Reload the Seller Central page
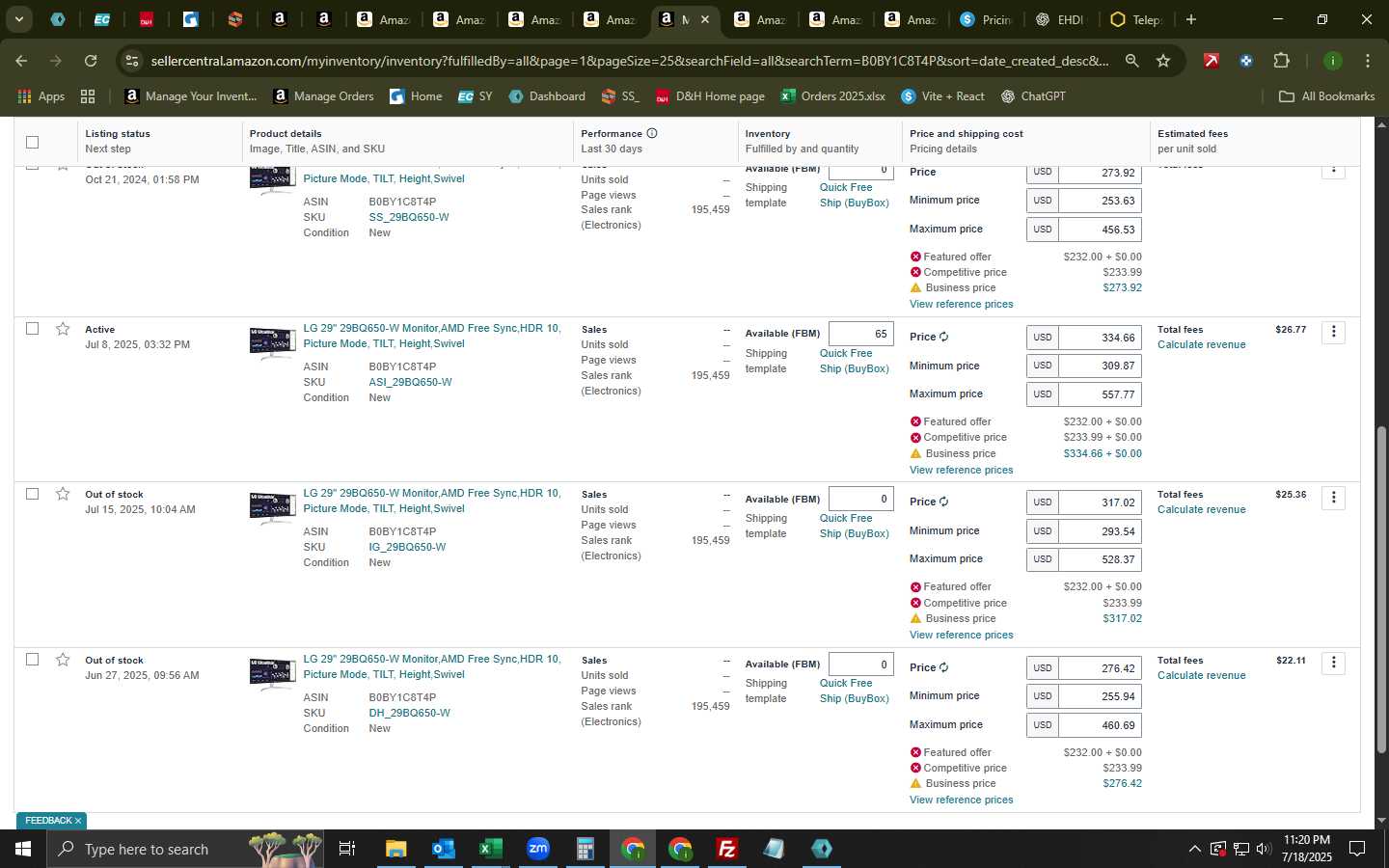 [x=91, y=61]
